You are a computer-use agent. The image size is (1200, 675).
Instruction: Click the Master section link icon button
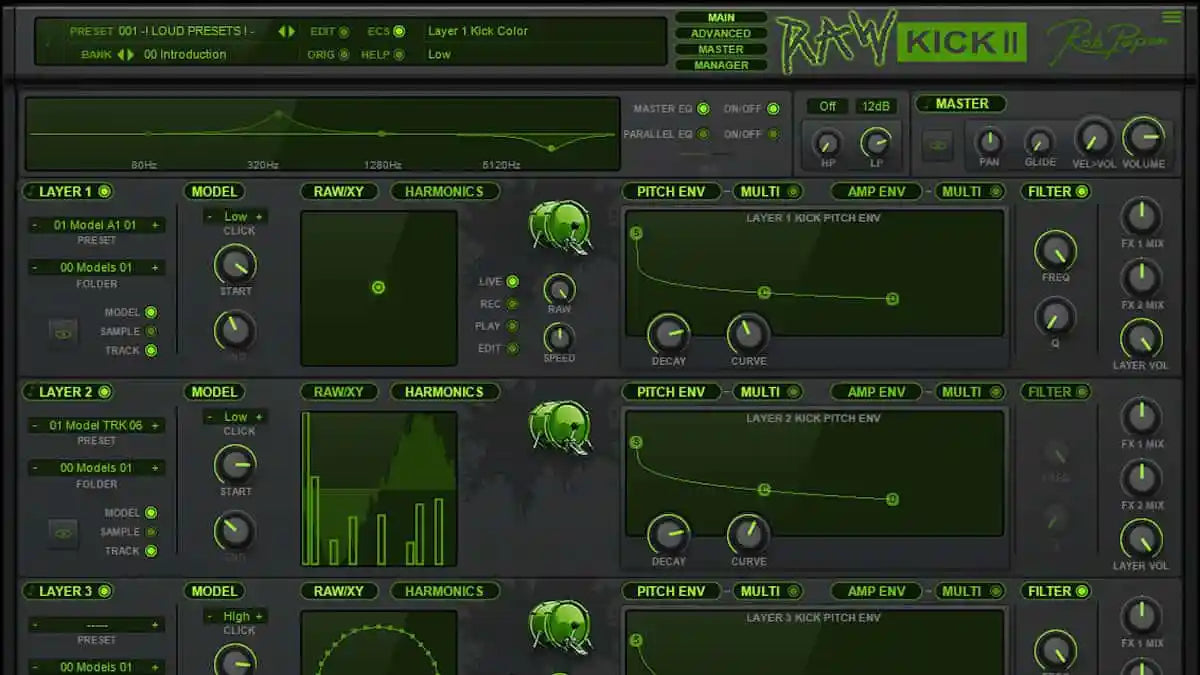(x=937, y=145)
